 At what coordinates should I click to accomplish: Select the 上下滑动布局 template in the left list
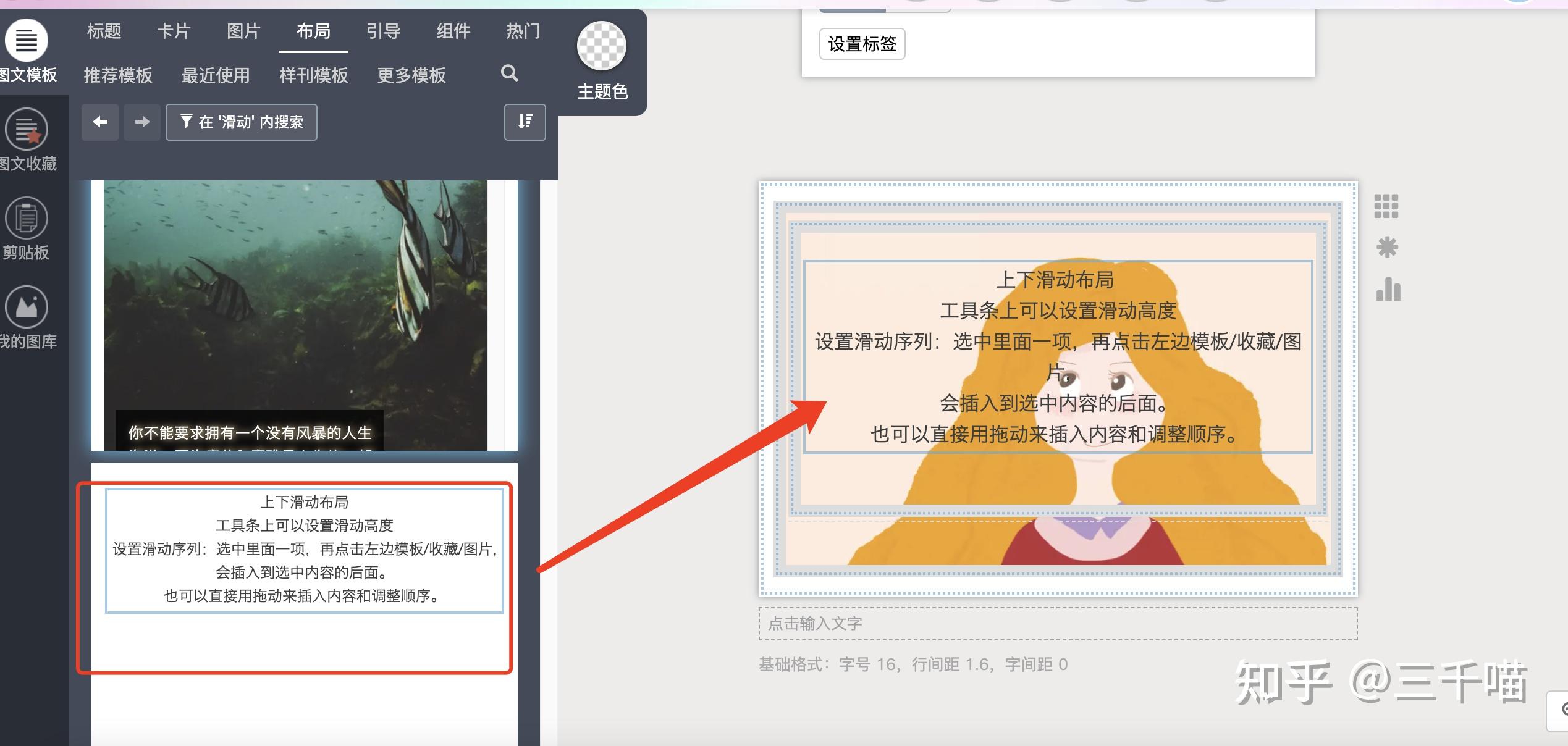click(305, 551)
